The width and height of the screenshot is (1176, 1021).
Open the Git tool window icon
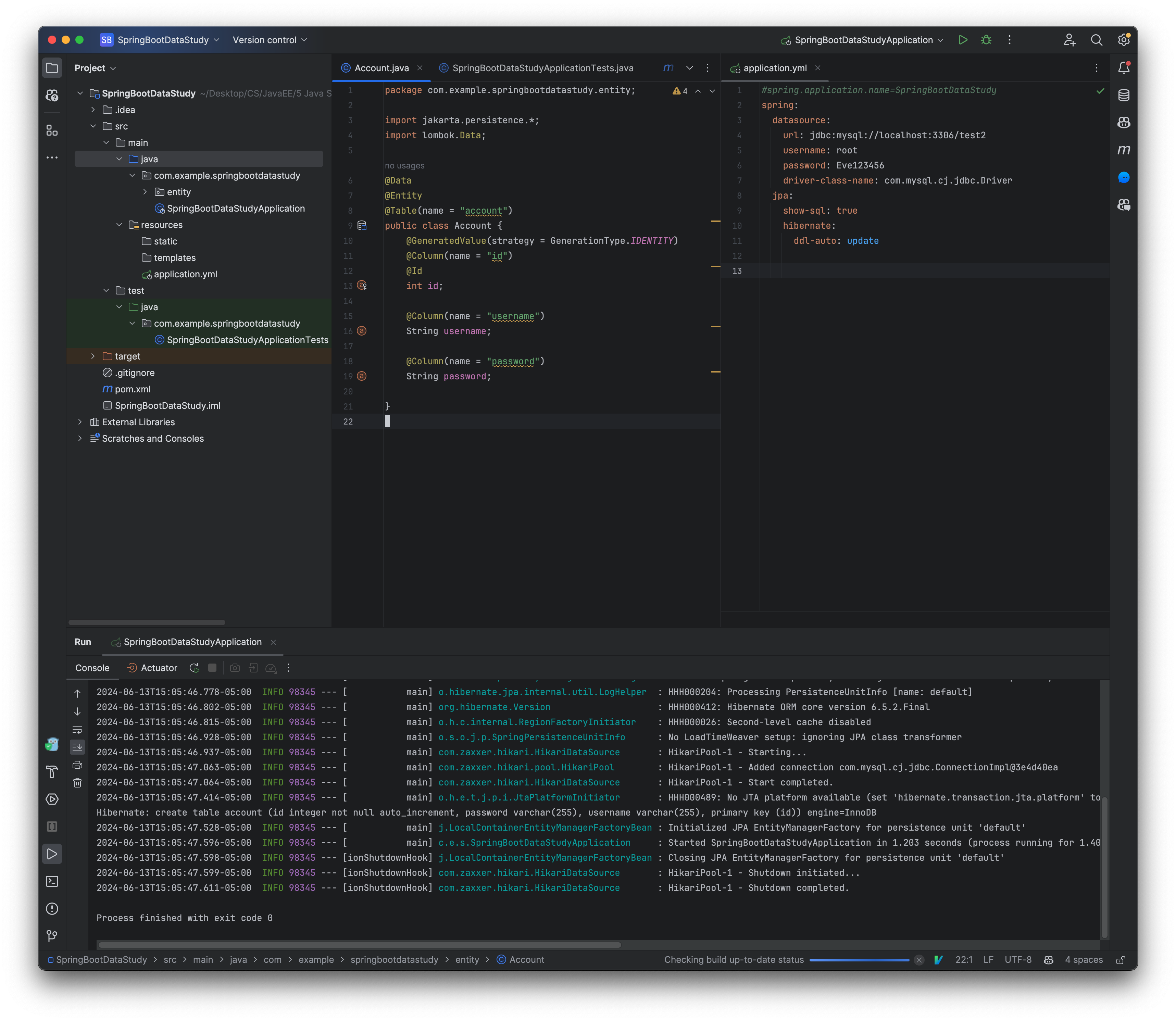pos(52,936)
